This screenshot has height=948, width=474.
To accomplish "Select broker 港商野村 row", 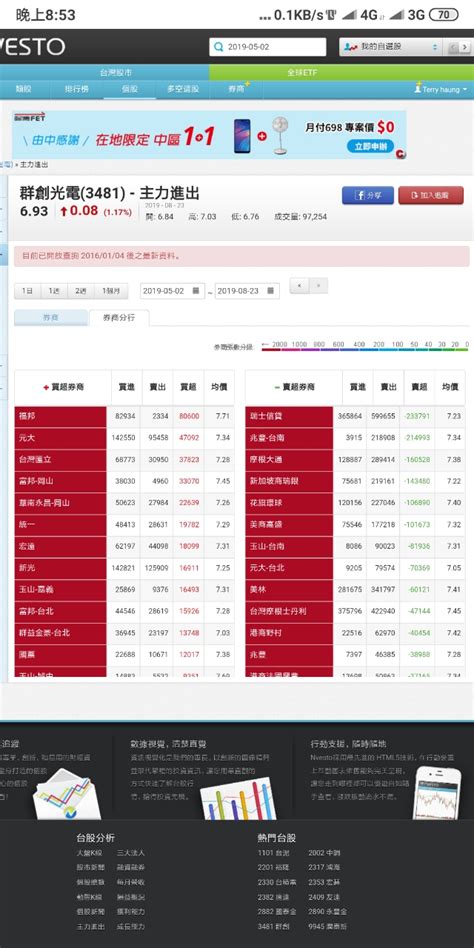I will pos(289,632).
